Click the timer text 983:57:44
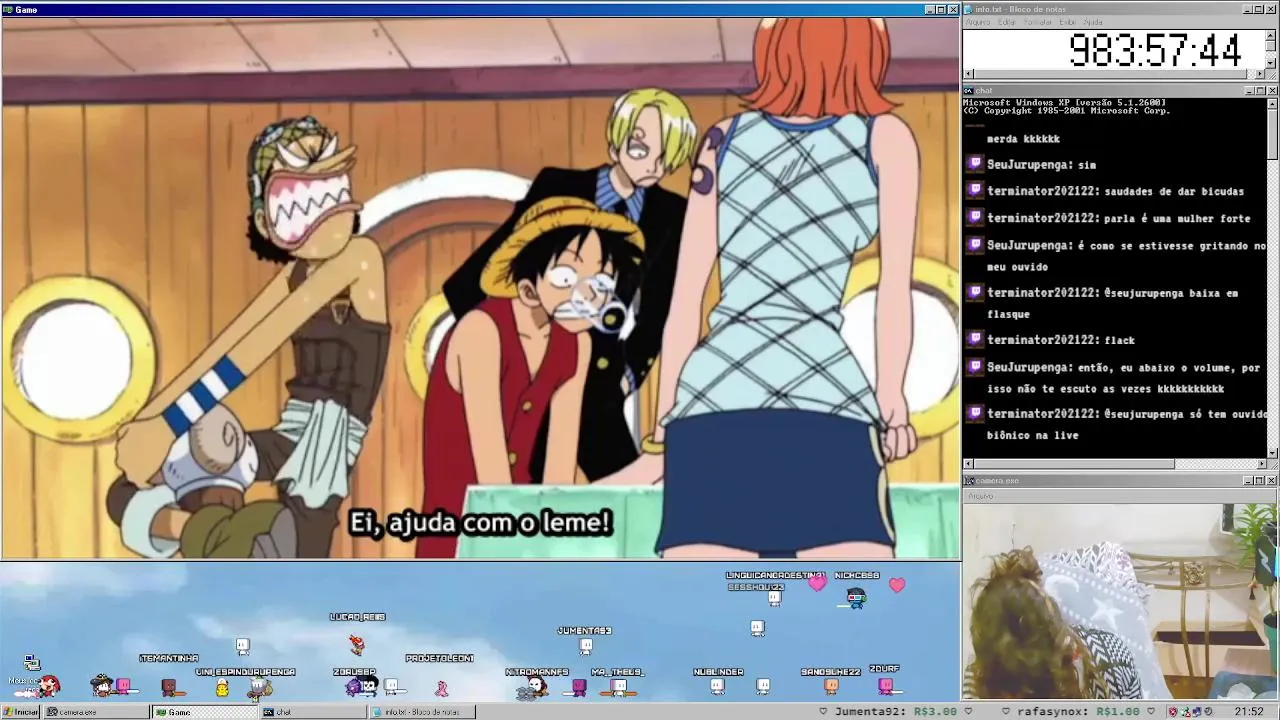1280x720 pixels. [x=1155, y=50]
